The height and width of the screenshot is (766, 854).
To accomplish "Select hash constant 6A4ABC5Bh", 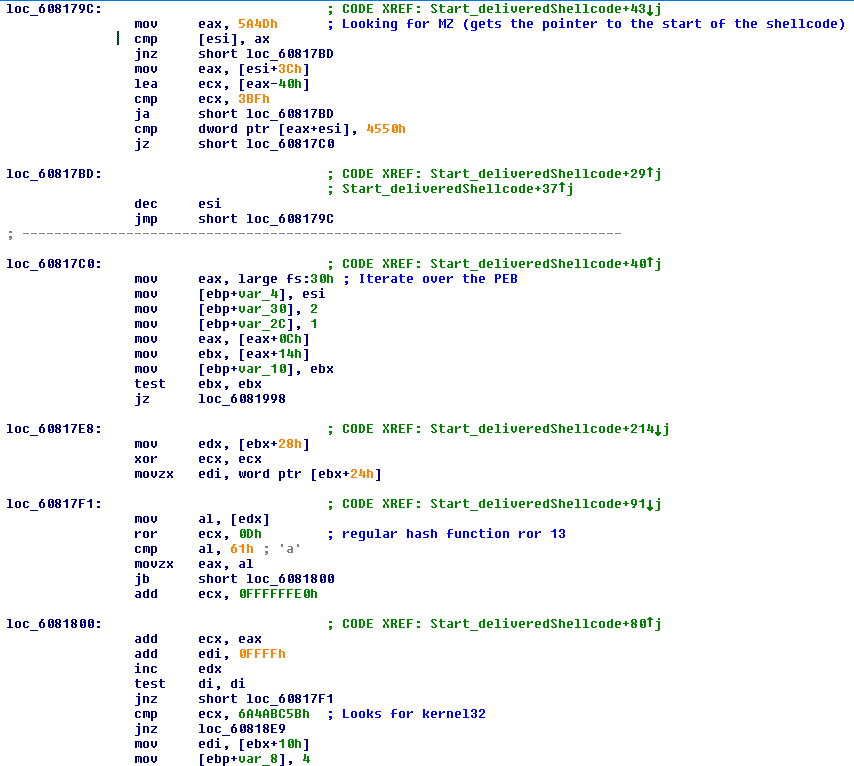I will pyautogui.click(x=273, y=714).
